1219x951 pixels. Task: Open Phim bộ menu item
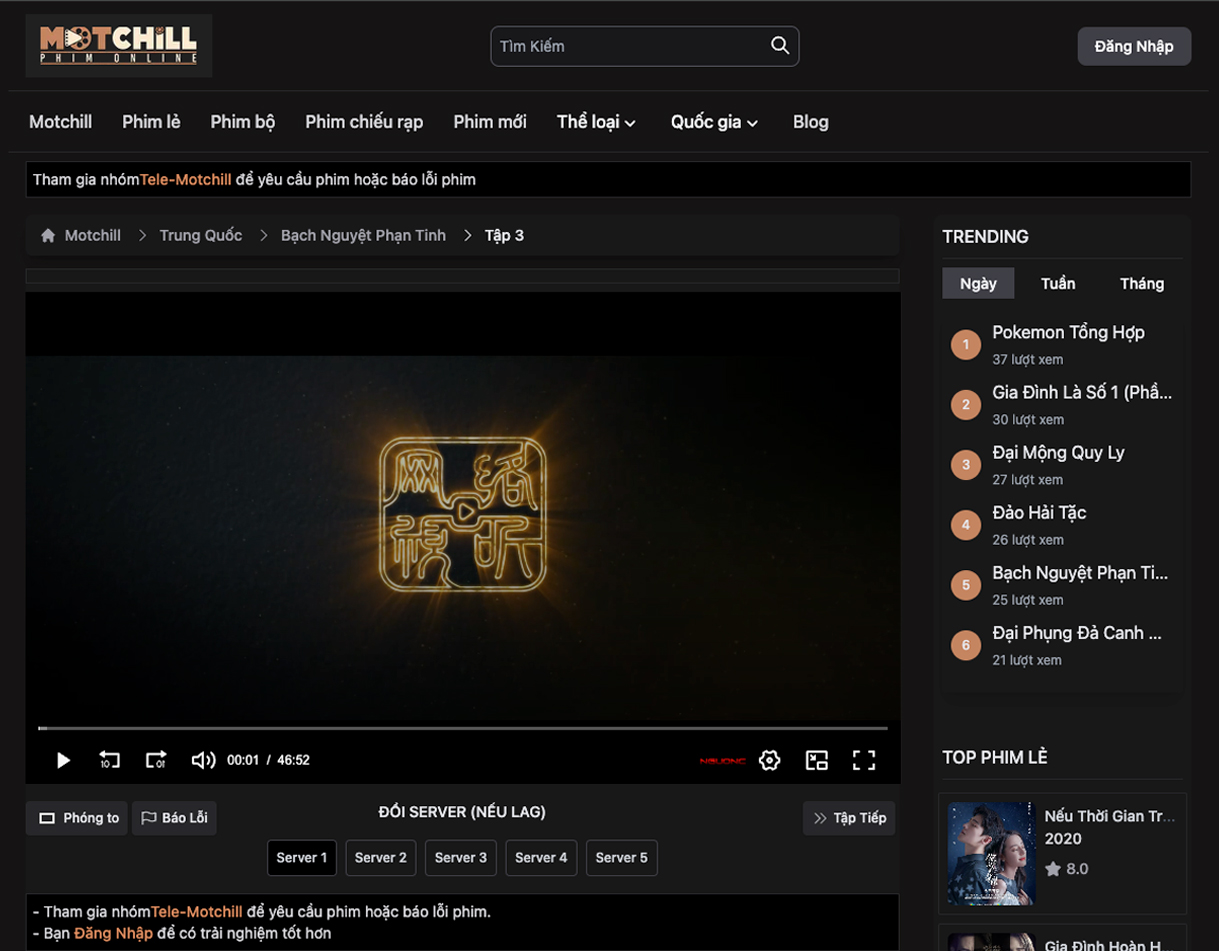coord(243,122)
